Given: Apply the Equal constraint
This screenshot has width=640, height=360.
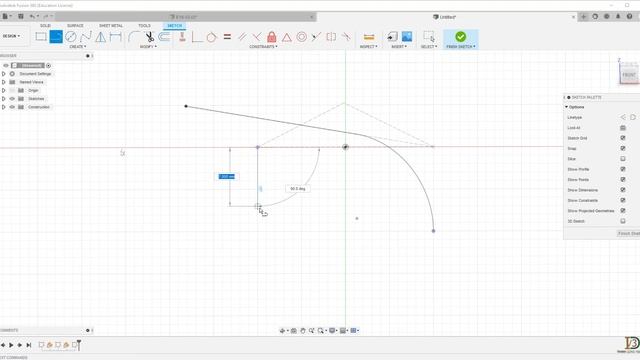Looking at the screenshot, I should tap(227, 37).
